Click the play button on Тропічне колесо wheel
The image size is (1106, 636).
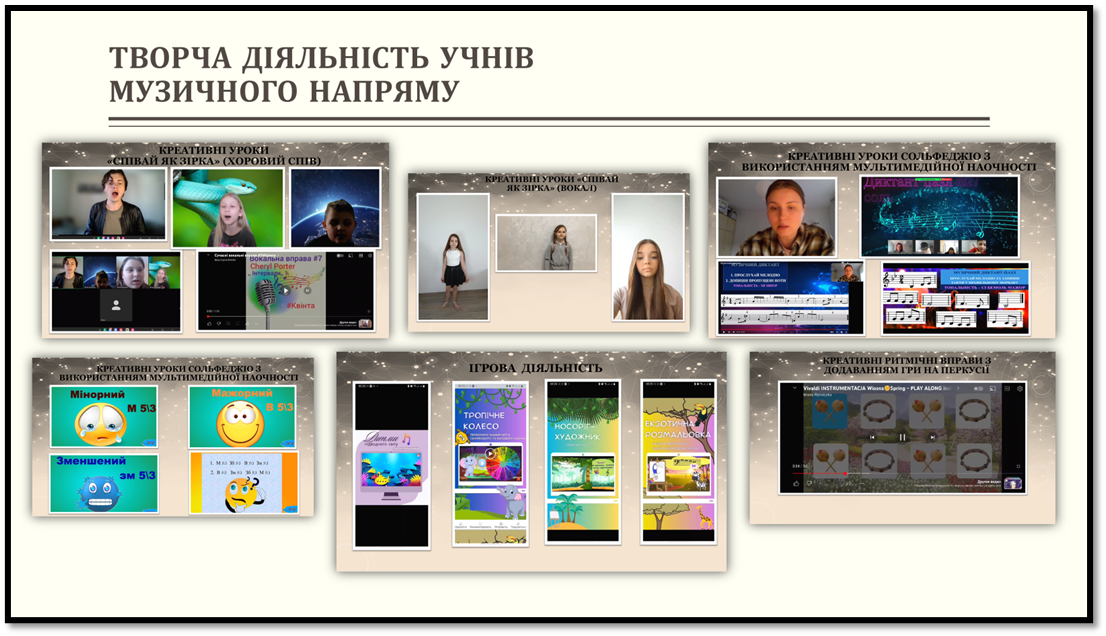490,453
